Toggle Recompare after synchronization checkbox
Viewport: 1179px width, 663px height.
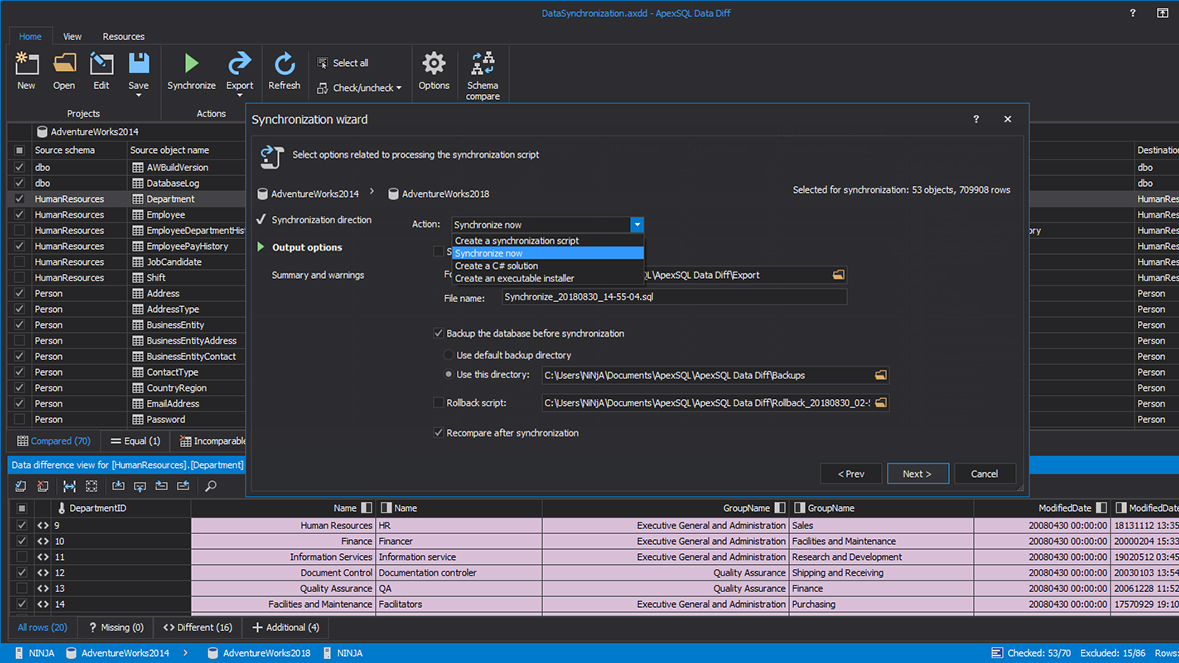coord(438,433)
